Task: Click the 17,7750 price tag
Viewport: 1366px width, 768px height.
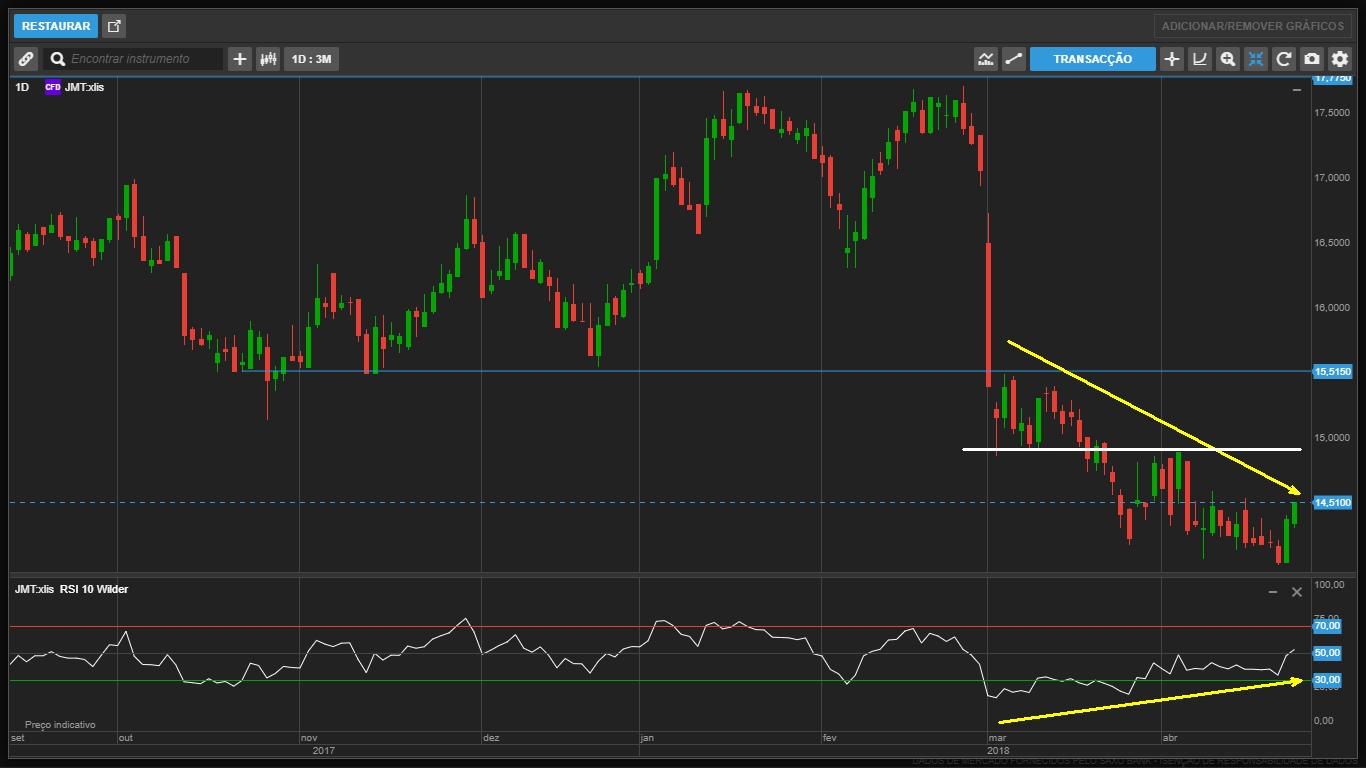Action: (1332, 77)
